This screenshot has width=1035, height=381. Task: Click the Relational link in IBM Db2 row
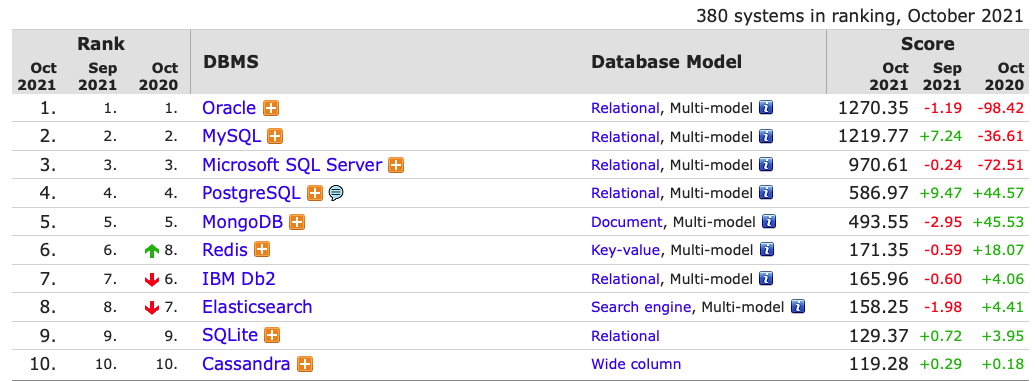625,279
